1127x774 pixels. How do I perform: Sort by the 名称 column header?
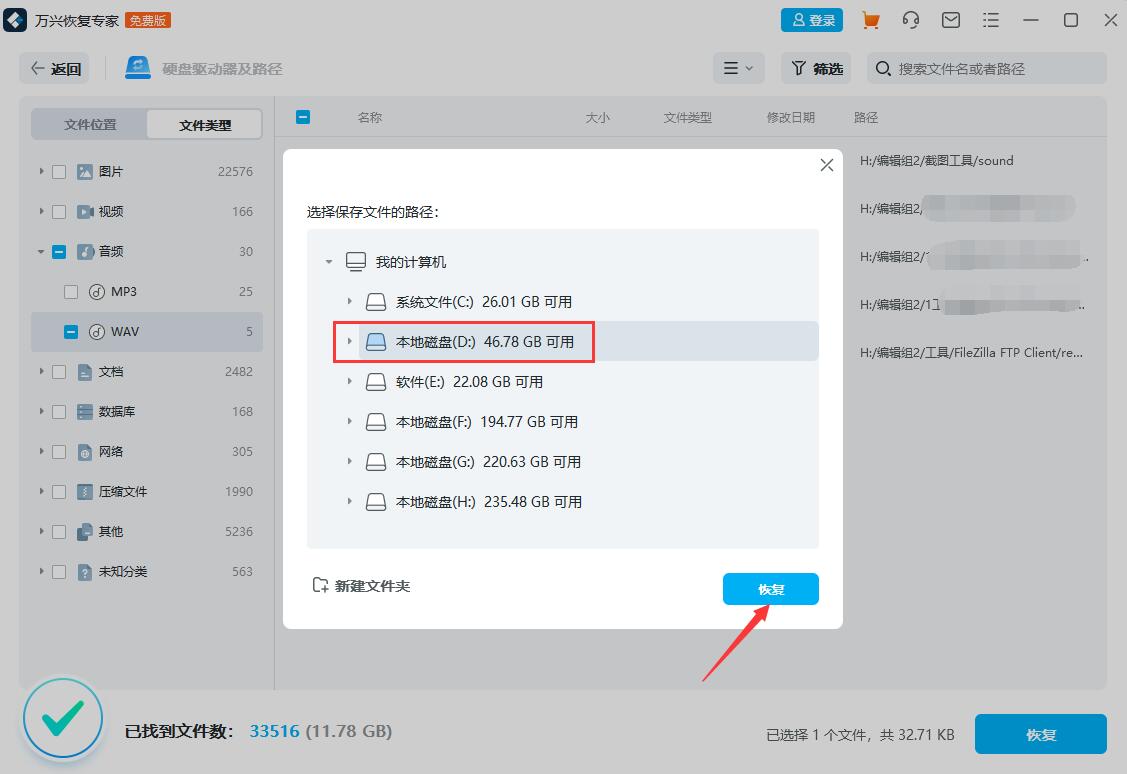[369, 117]
